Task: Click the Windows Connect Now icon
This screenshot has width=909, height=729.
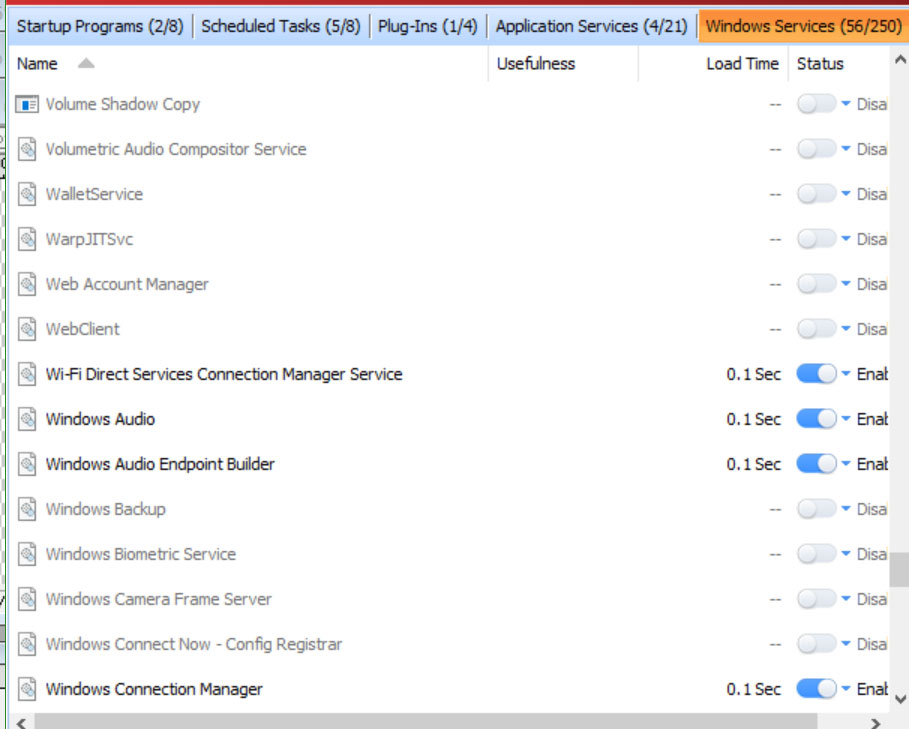Action: 27,644
